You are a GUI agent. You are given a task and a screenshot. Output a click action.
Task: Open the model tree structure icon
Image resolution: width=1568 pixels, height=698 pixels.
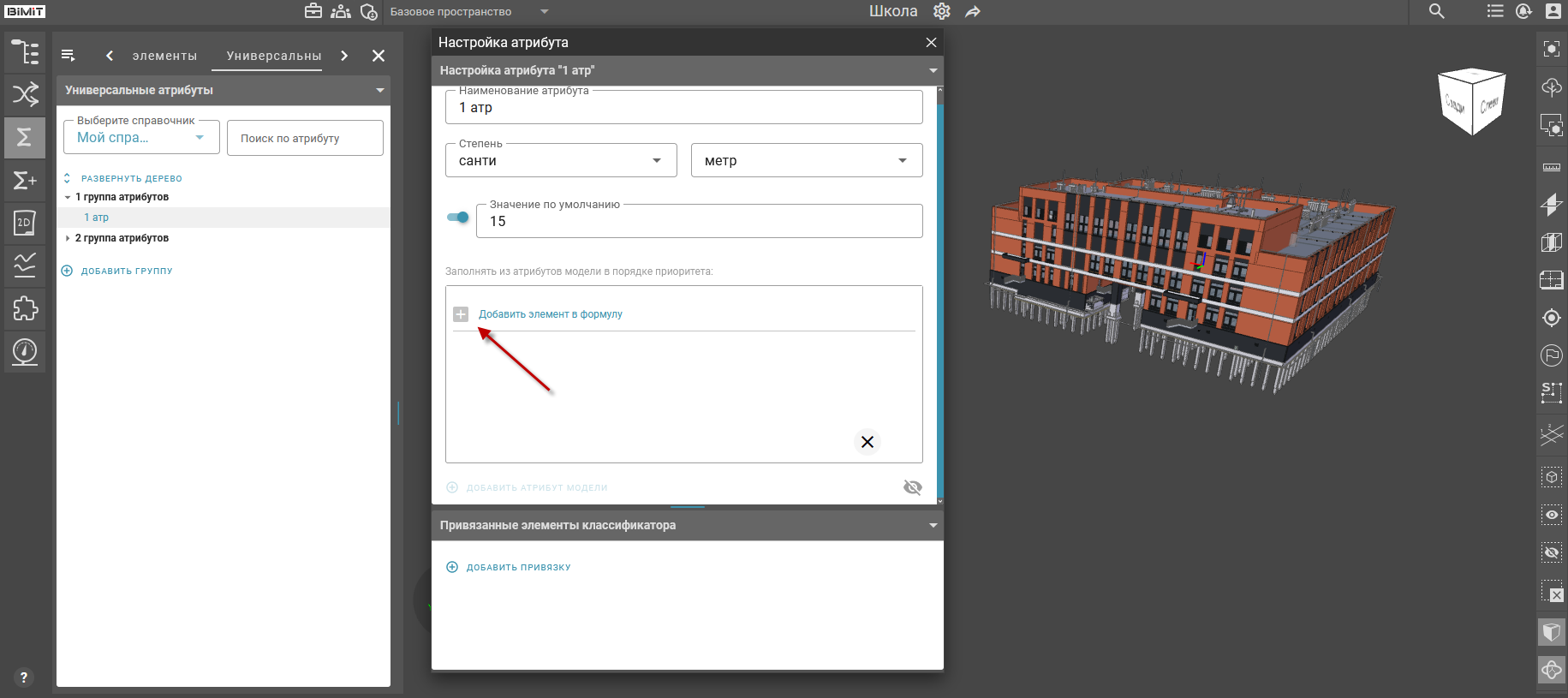(x=25, y=52)
